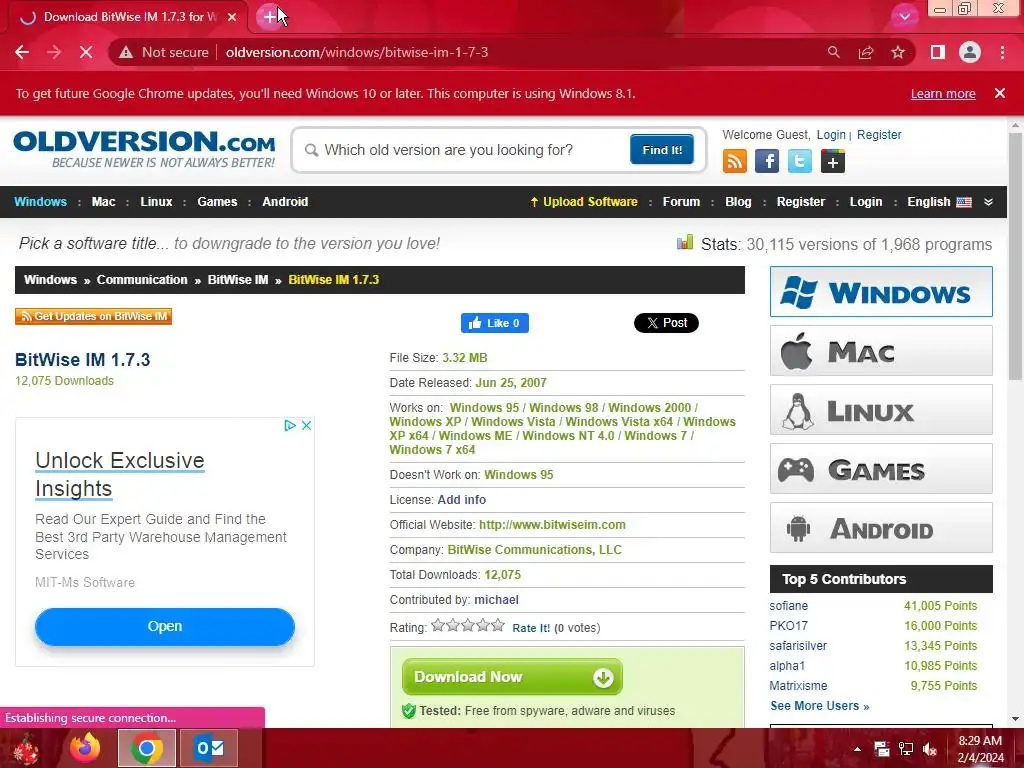Open the Chrome three-dot menu
Viewport: 1024px width, 768px height.
(x=1002, y=52)
